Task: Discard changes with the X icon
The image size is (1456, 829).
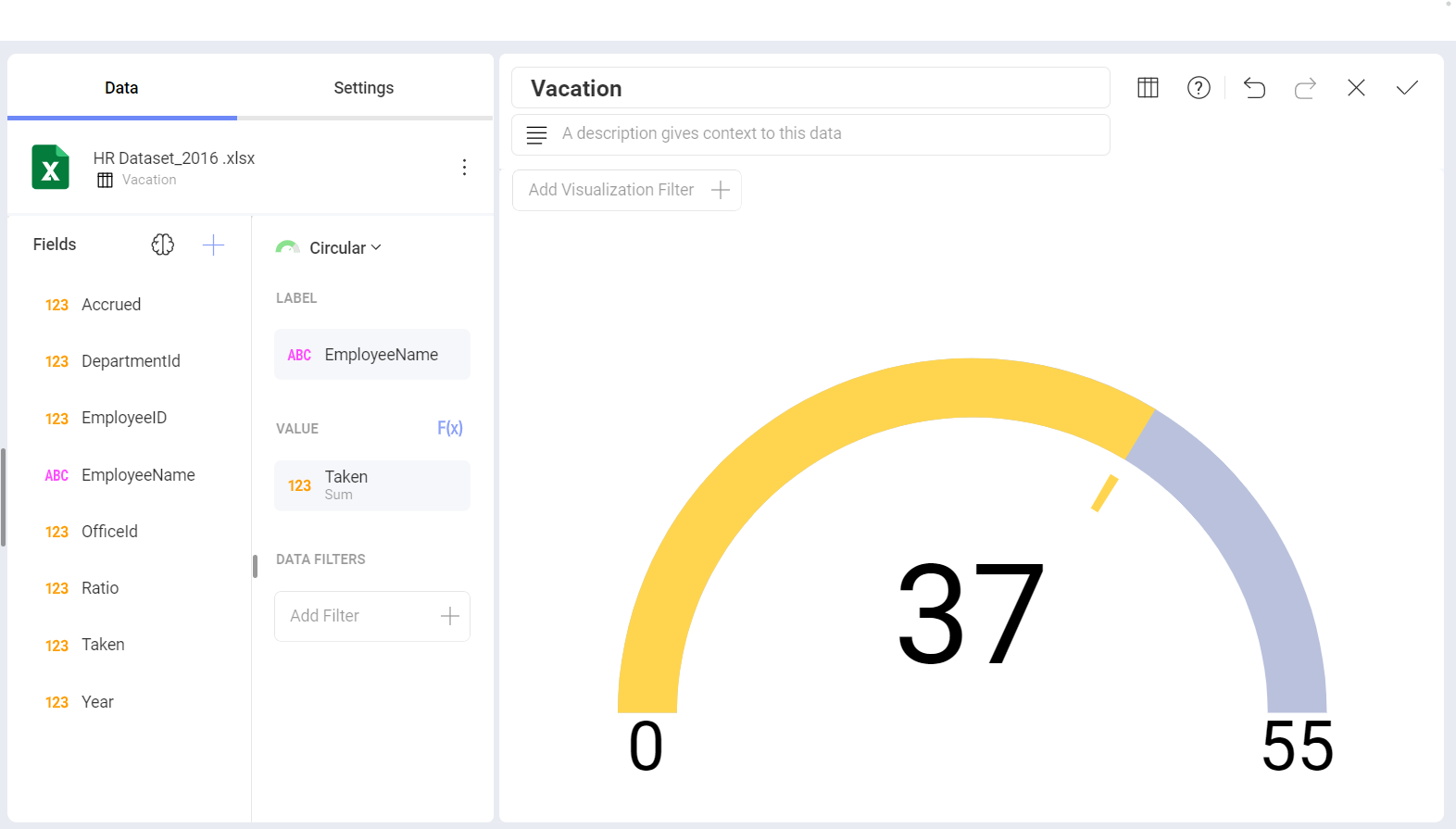Action: coord(1356,88)
